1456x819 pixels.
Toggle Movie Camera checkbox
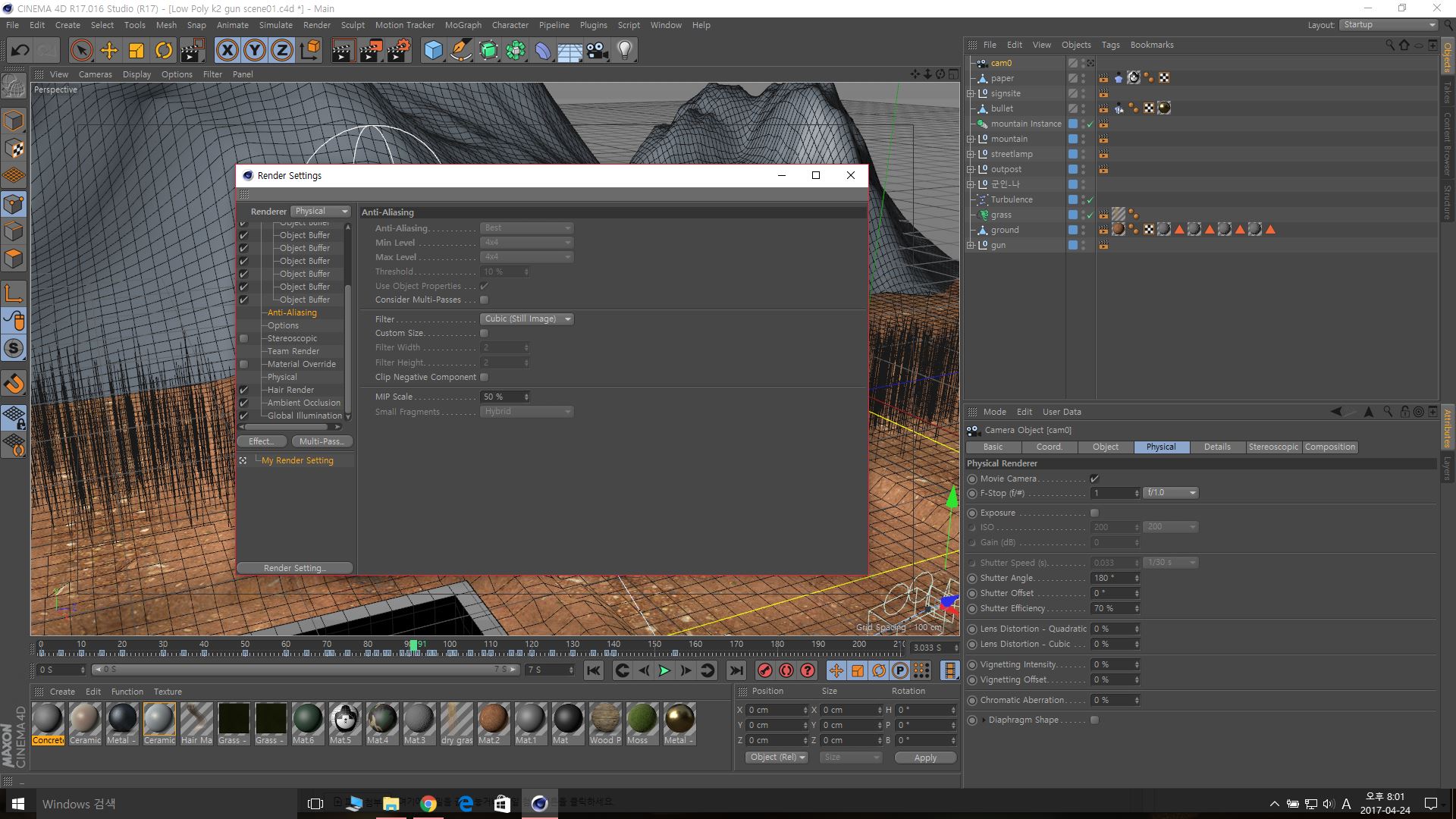click(x=1094, y=479)
